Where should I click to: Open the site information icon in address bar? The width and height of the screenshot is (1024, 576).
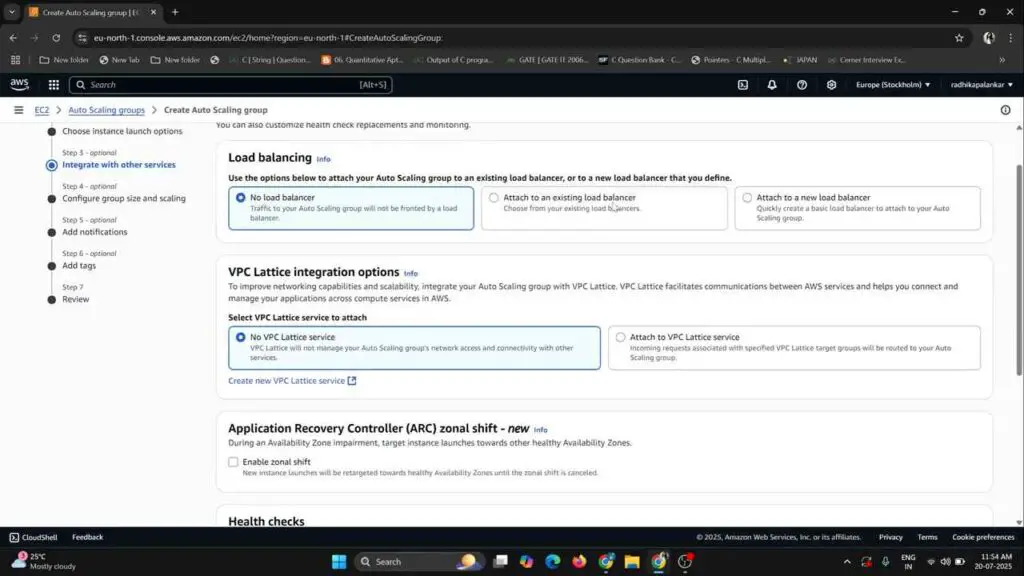click(x=82, y=38)
